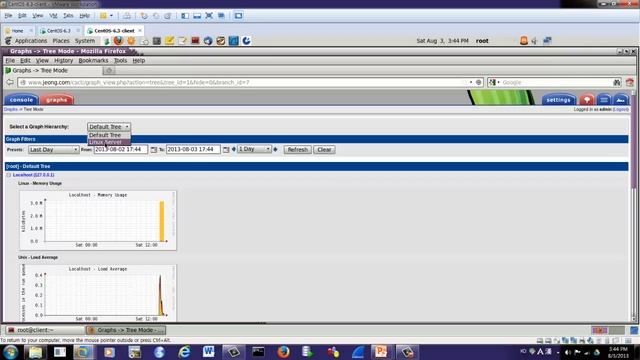640x360 pixels.
Task: Open the new tab button beside Graphs tab
Action: (109, 71)
